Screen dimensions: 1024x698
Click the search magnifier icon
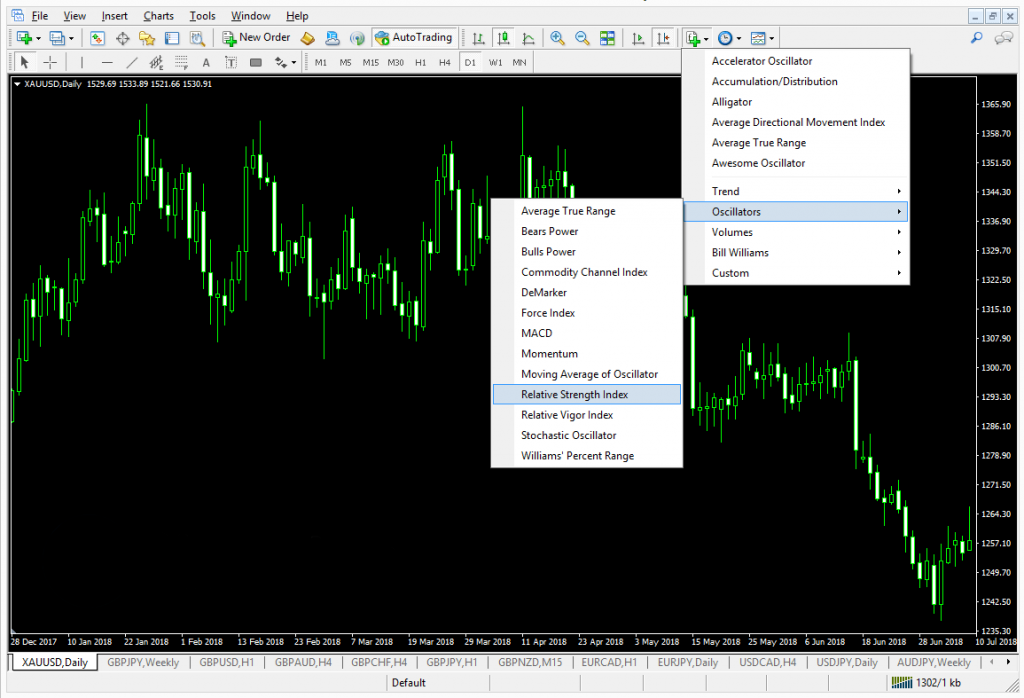(x=976, y=39)
